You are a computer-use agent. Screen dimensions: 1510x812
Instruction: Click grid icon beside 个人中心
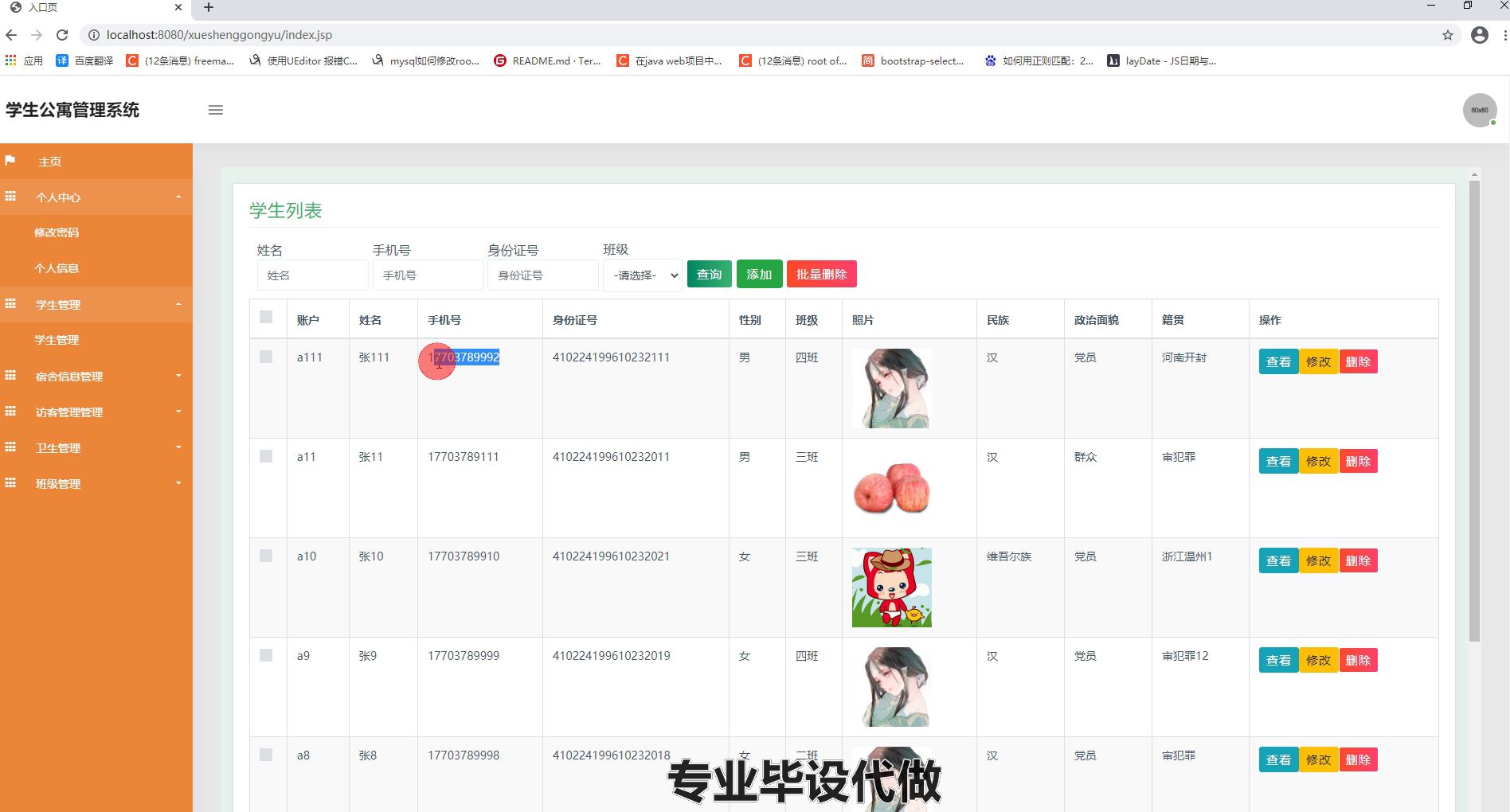[10, 197]
